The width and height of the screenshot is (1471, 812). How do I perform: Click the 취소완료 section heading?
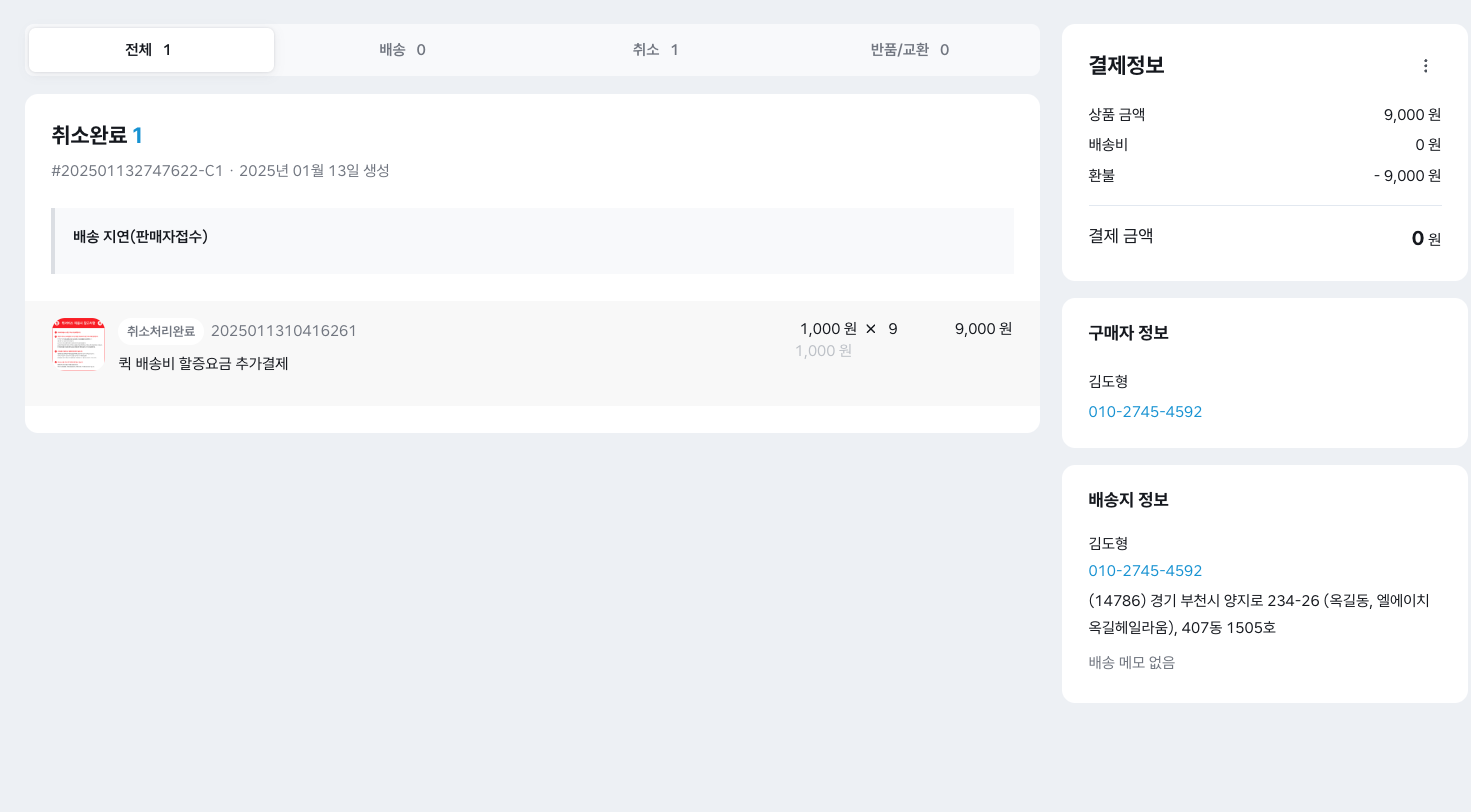point(90,135)
